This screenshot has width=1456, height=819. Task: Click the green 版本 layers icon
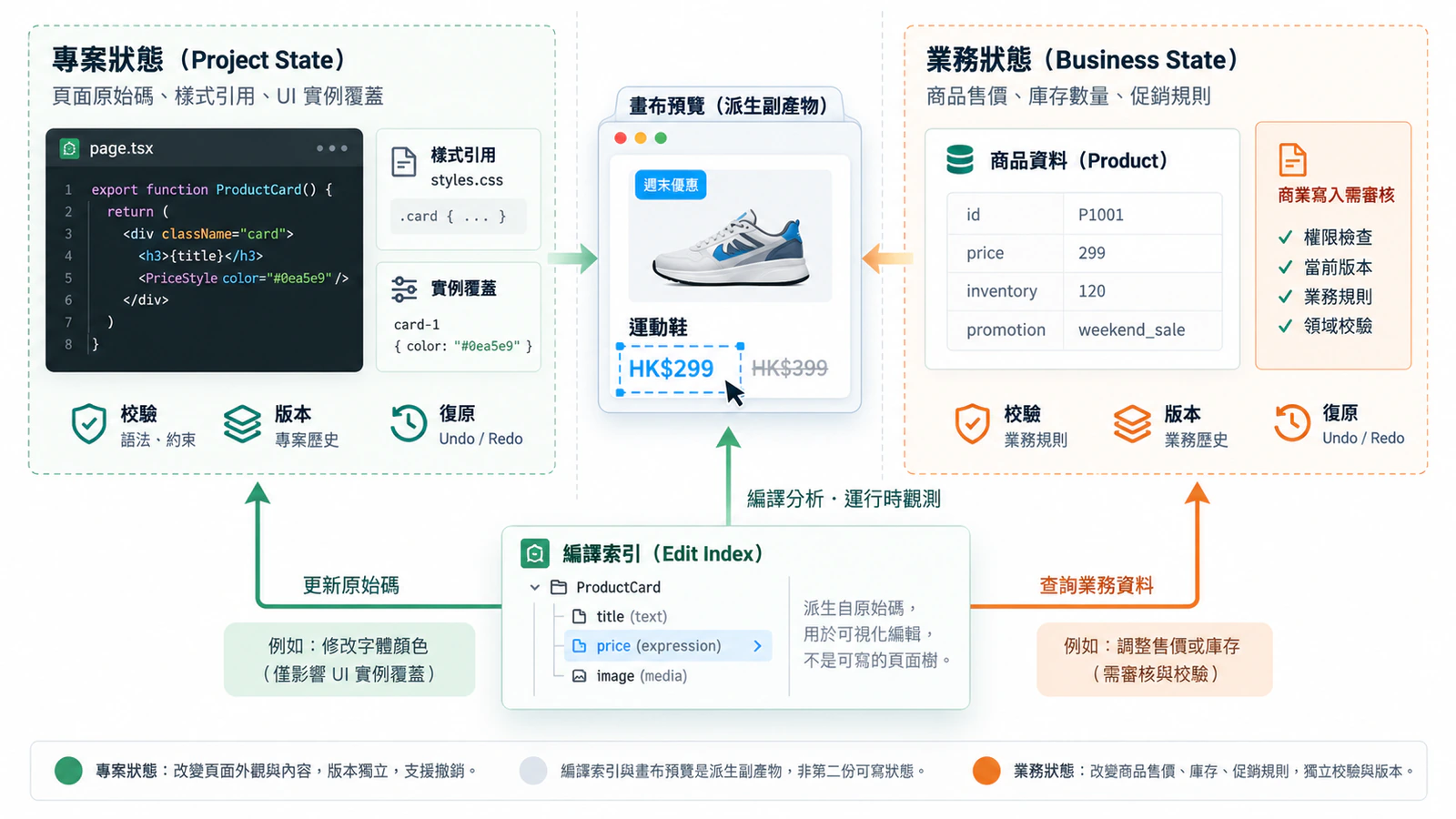(242, 424)
